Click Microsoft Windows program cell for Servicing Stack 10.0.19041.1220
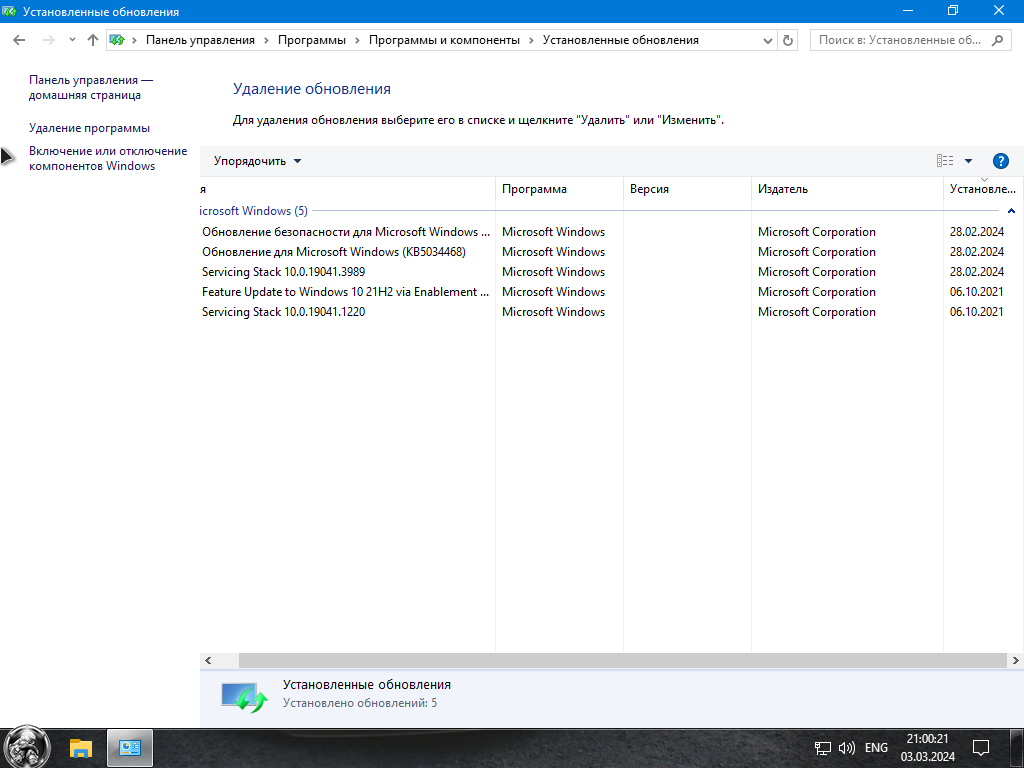 click(553, 312)
